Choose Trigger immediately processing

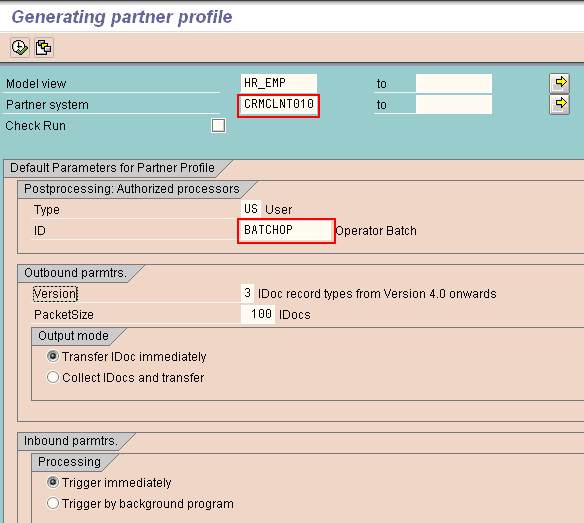coord(53,482)
